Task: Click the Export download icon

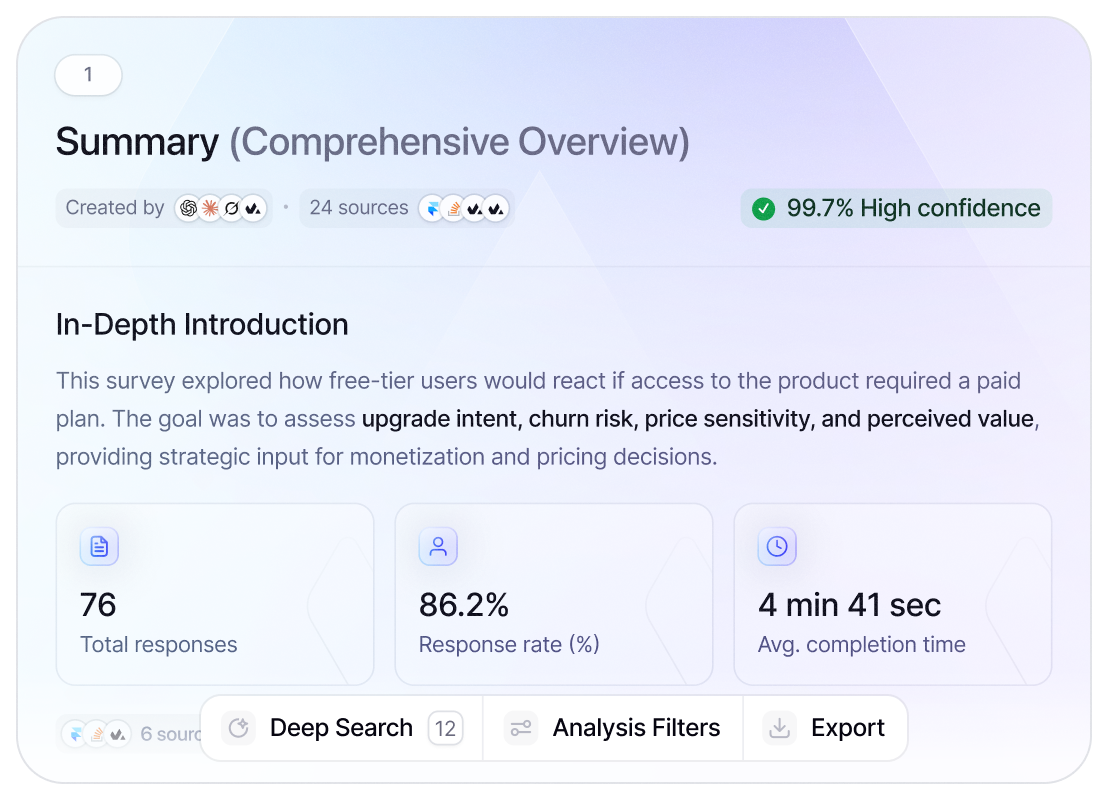Action: [x=779, y=728]
